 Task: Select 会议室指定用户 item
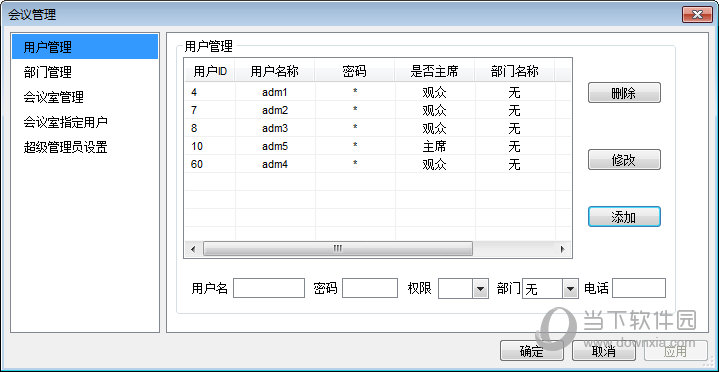85,122
